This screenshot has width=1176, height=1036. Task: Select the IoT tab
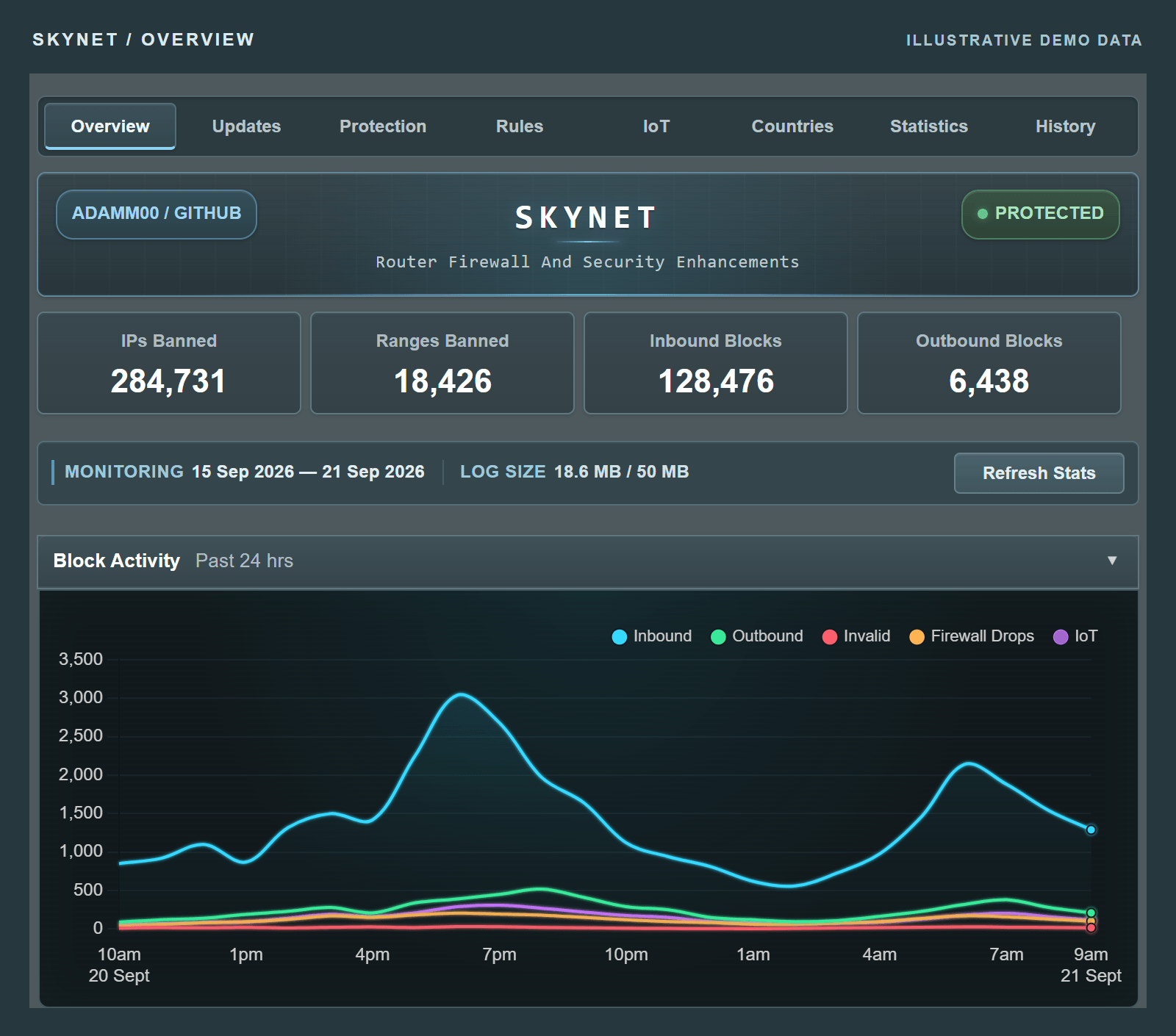(x=656, y=126)
